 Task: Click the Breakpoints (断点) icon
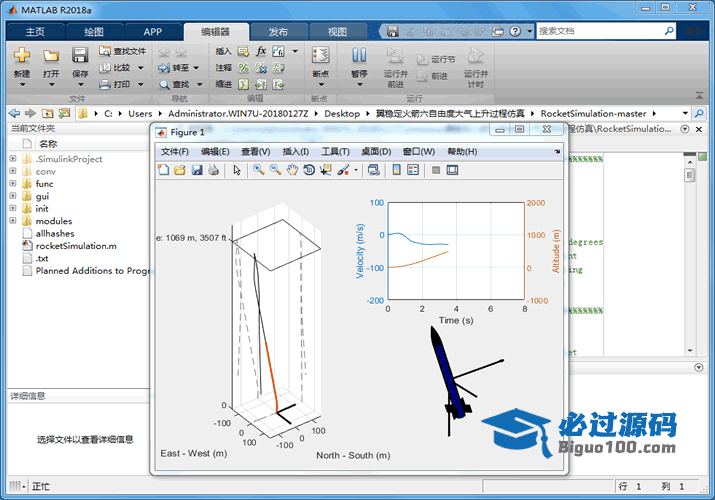click(x=321, y=56)
